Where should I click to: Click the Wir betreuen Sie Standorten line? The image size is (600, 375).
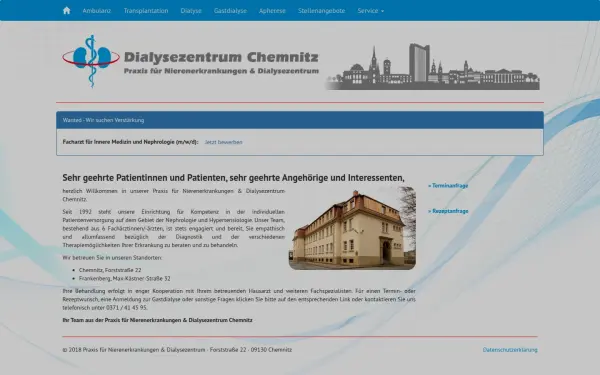(x=112, y=258)
